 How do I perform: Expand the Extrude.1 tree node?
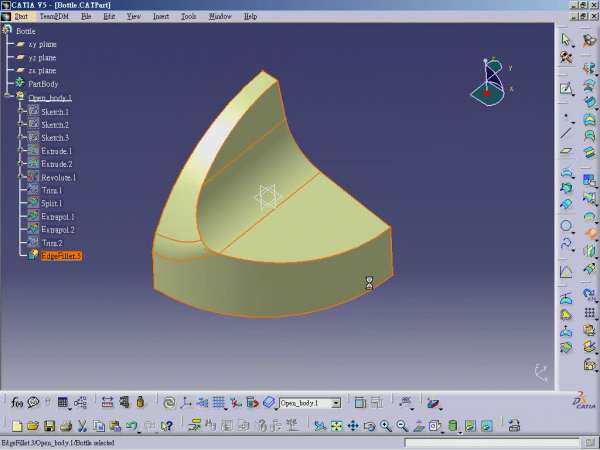21,150
